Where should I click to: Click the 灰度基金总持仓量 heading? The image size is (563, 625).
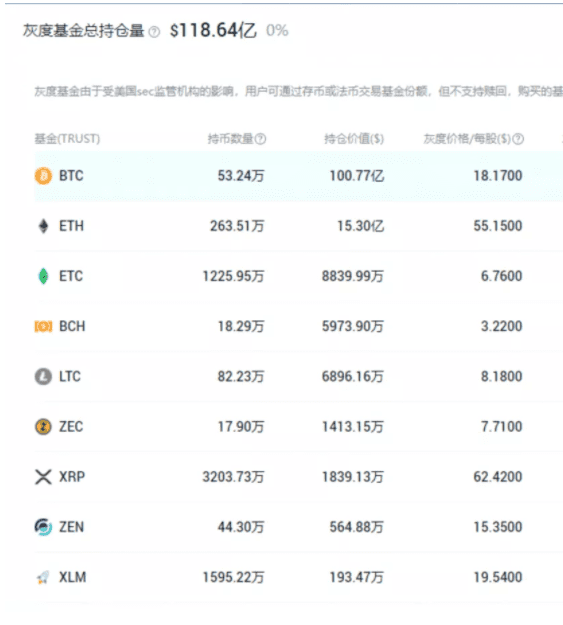[x=83, y=31]
